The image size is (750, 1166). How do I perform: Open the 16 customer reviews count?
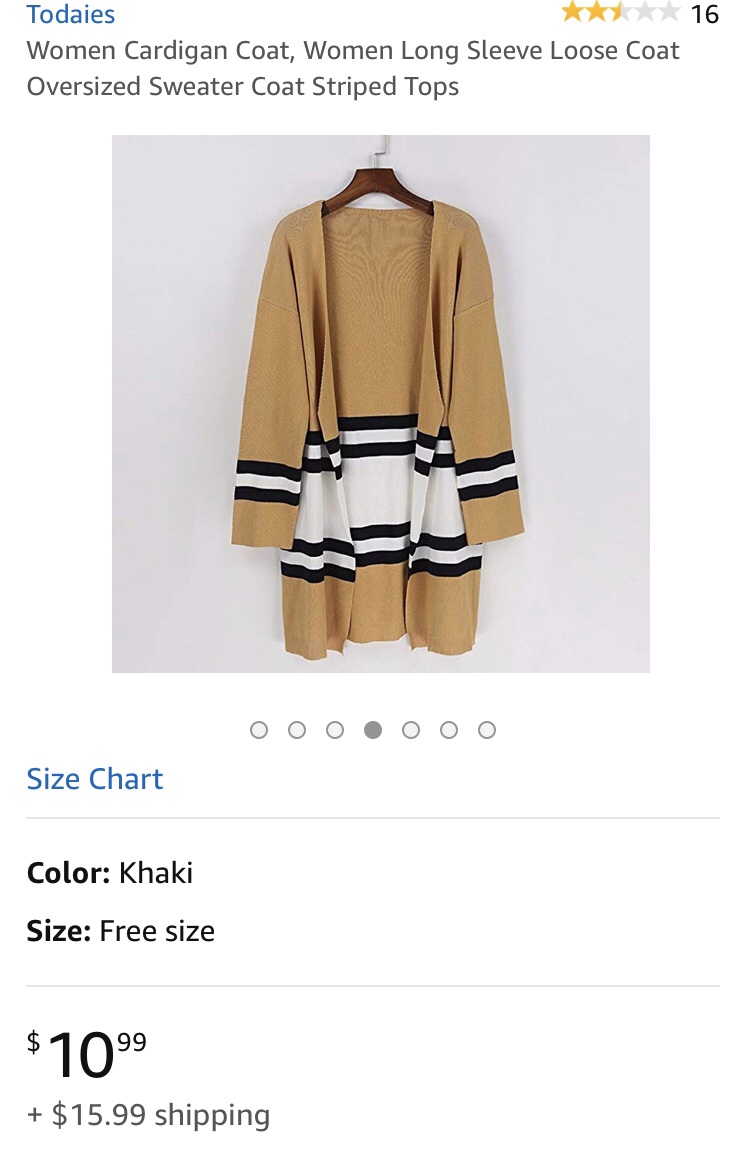[705, 14]
